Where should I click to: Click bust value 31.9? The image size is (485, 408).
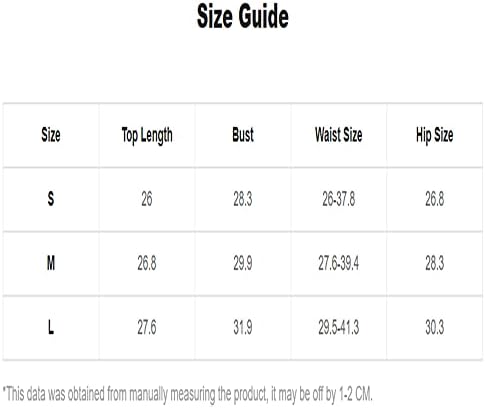pyautogui.click(x=243, y=327)
